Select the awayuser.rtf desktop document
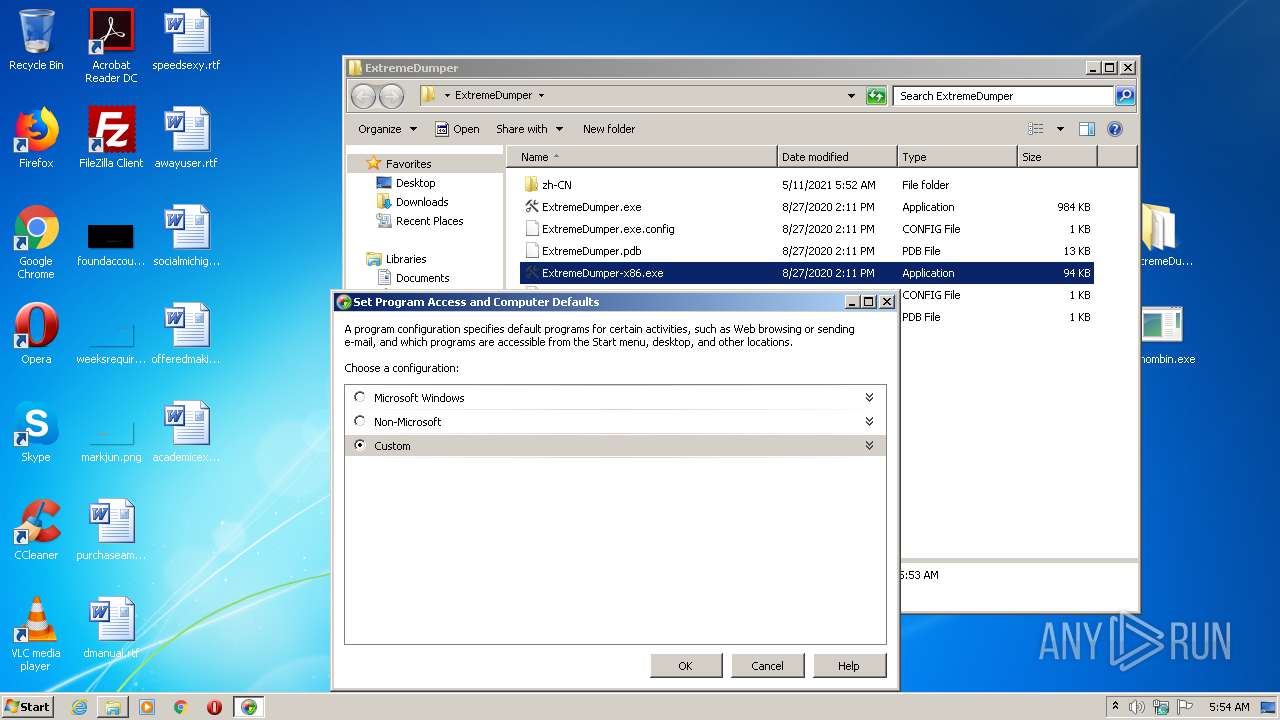The height and width of the screenshot is (720, 1280). [x=186, y=138]
